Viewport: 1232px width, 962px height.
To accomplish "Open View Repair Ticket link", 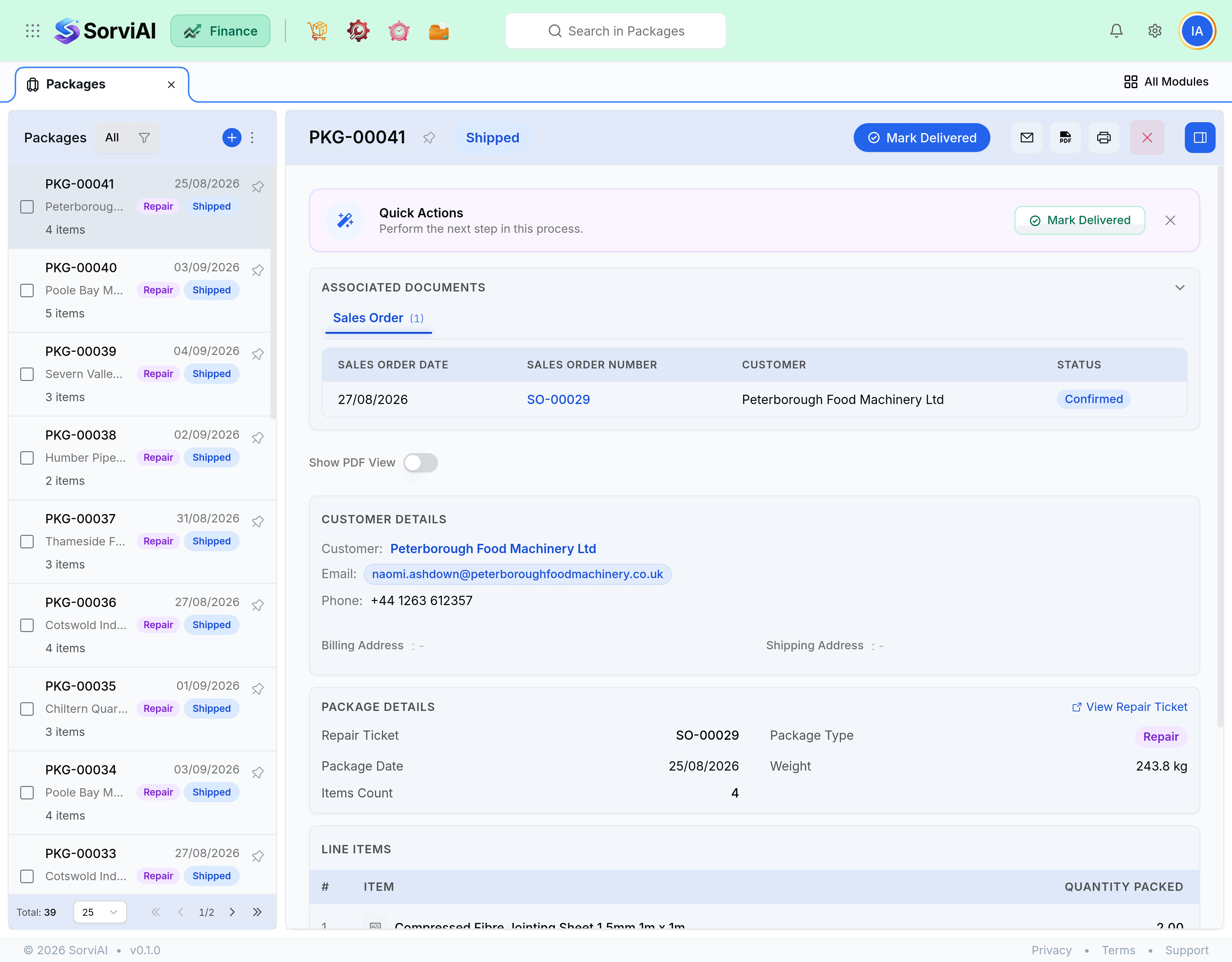I will (1130, 707).
